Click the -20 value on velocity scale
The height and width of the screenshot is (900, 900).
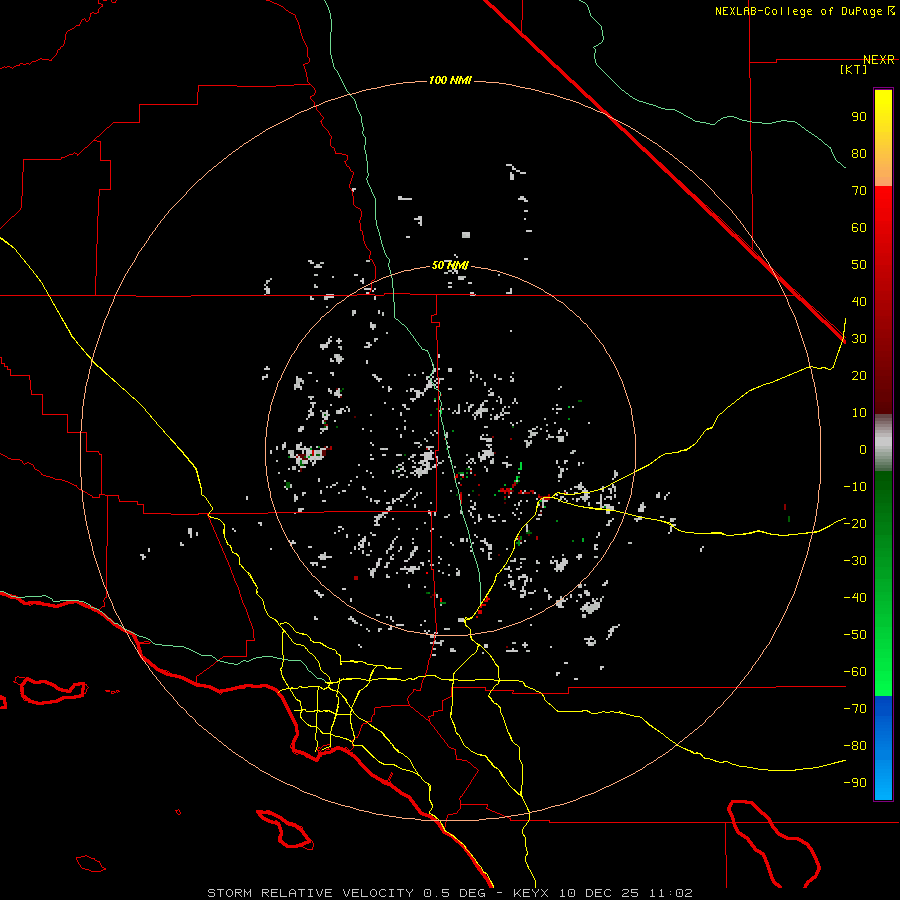click(x=855, y=523)
